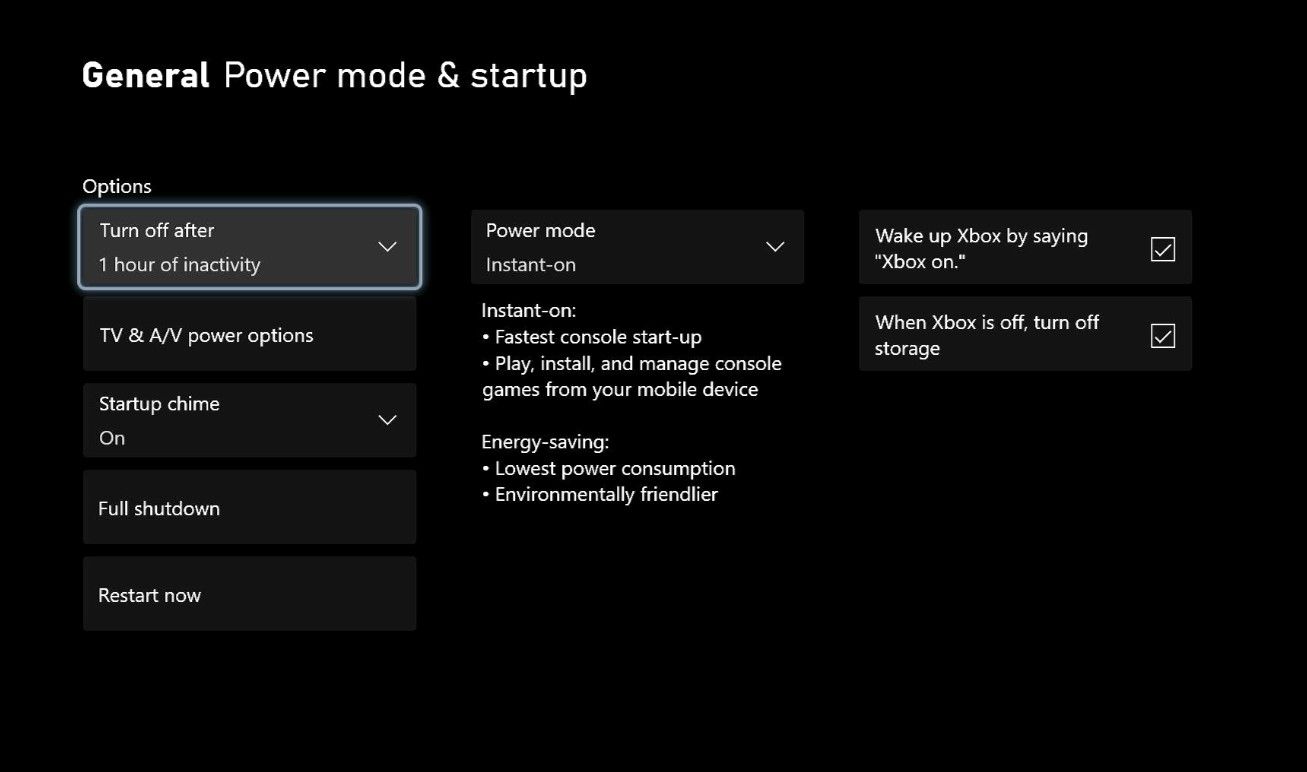Select Full shutdown

[249, 508]
